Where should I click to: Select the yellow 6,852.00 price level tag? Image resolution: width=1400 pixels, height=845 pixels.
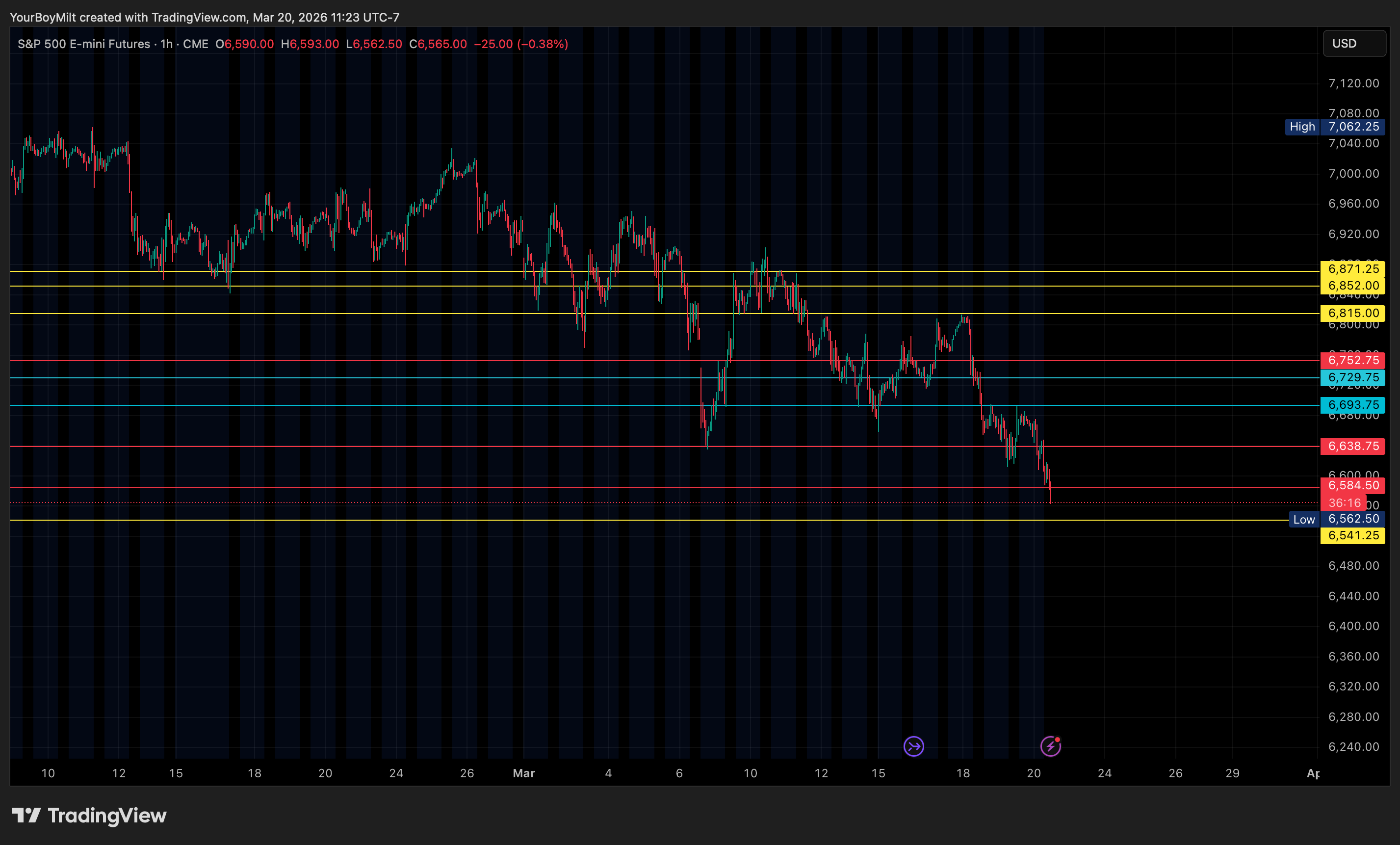tap(1353, 285)
